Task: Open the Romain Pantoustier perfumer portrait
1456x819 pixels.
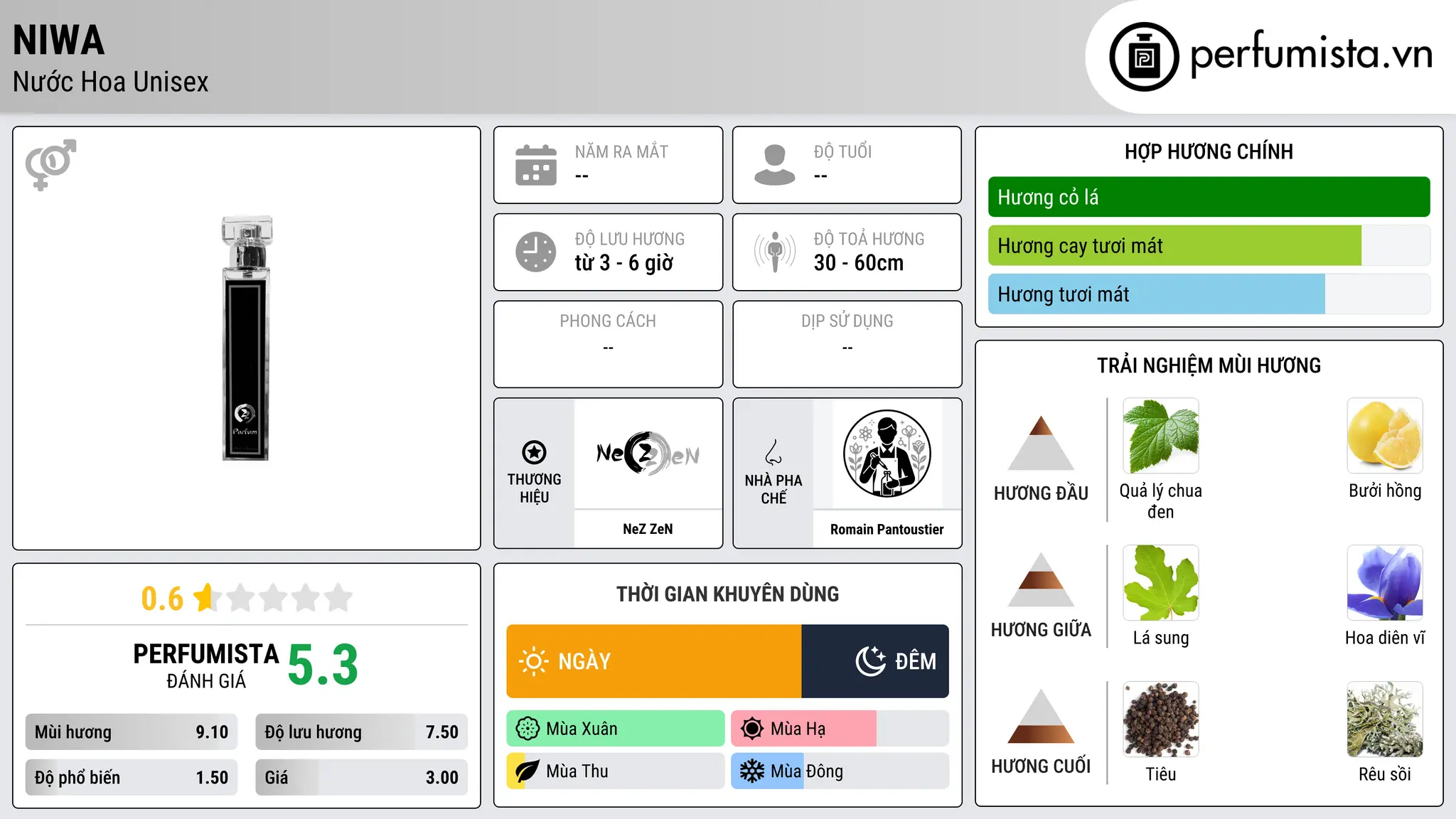Action: pos(887,454)
